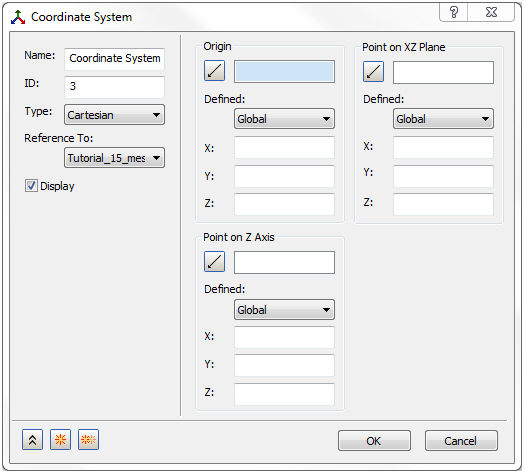Open the Type dropdown showing Cartesian

(x=114, y=115)
